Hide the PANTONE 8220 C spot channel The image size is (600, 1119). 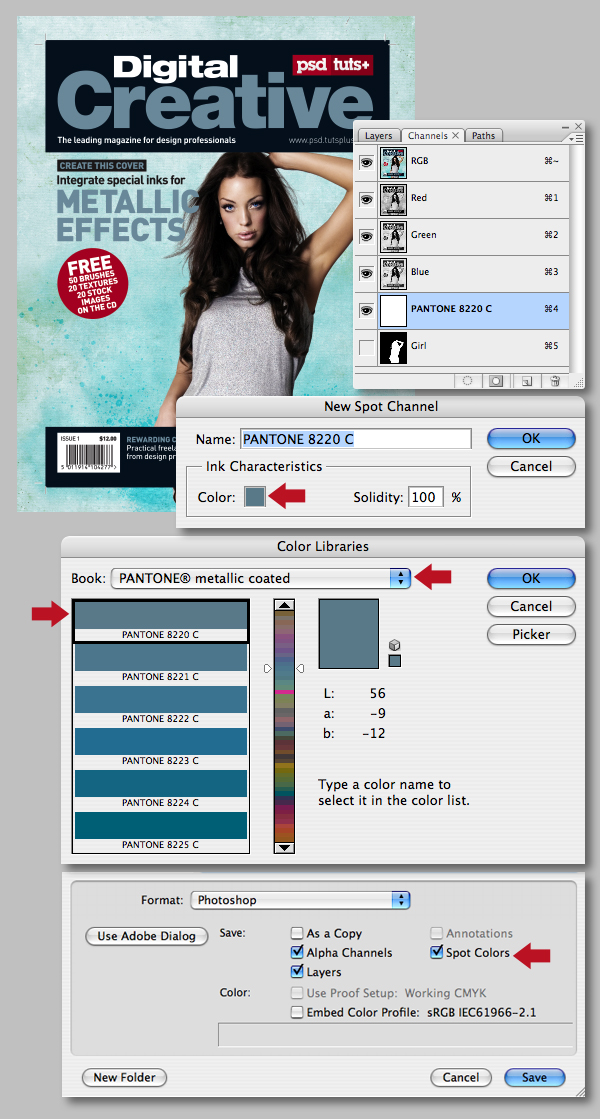click(367, 311)
